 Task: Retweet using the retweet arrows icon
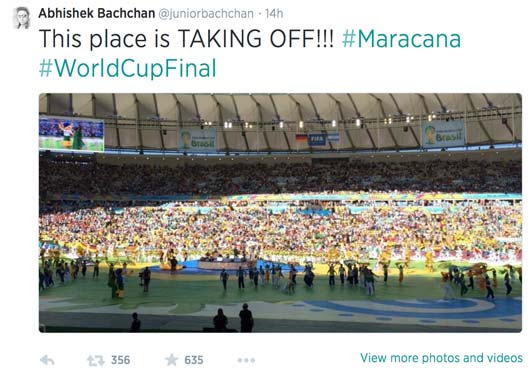coord(96,360)
